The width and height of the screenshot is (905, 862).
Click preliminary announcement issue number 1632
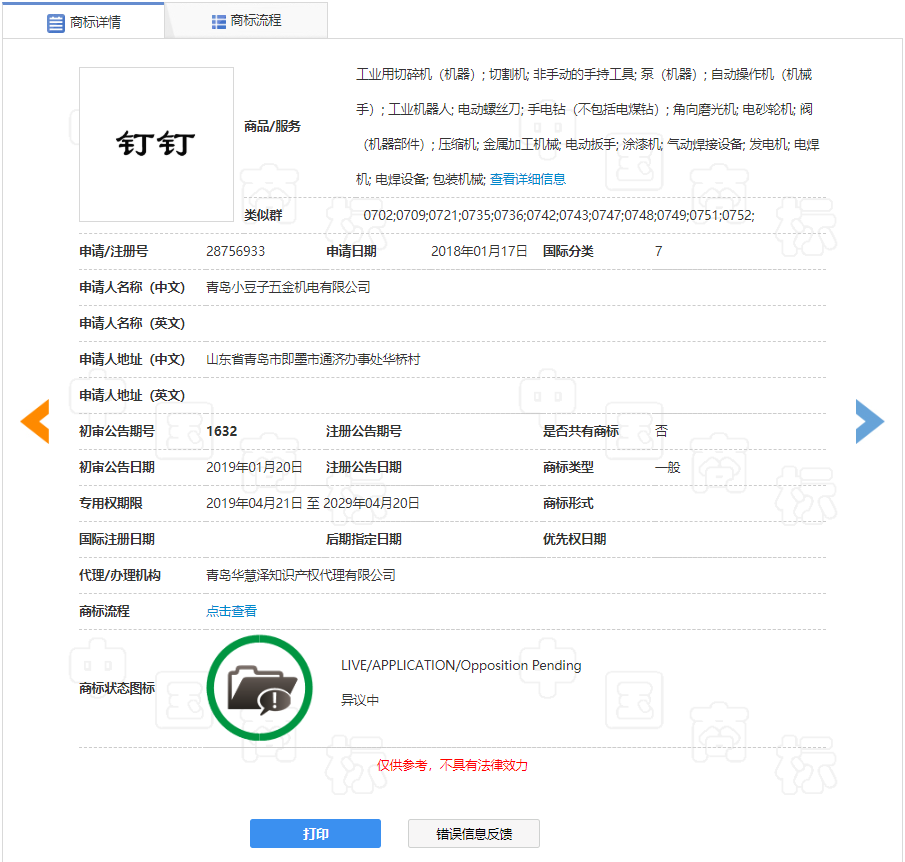[221, 431]
